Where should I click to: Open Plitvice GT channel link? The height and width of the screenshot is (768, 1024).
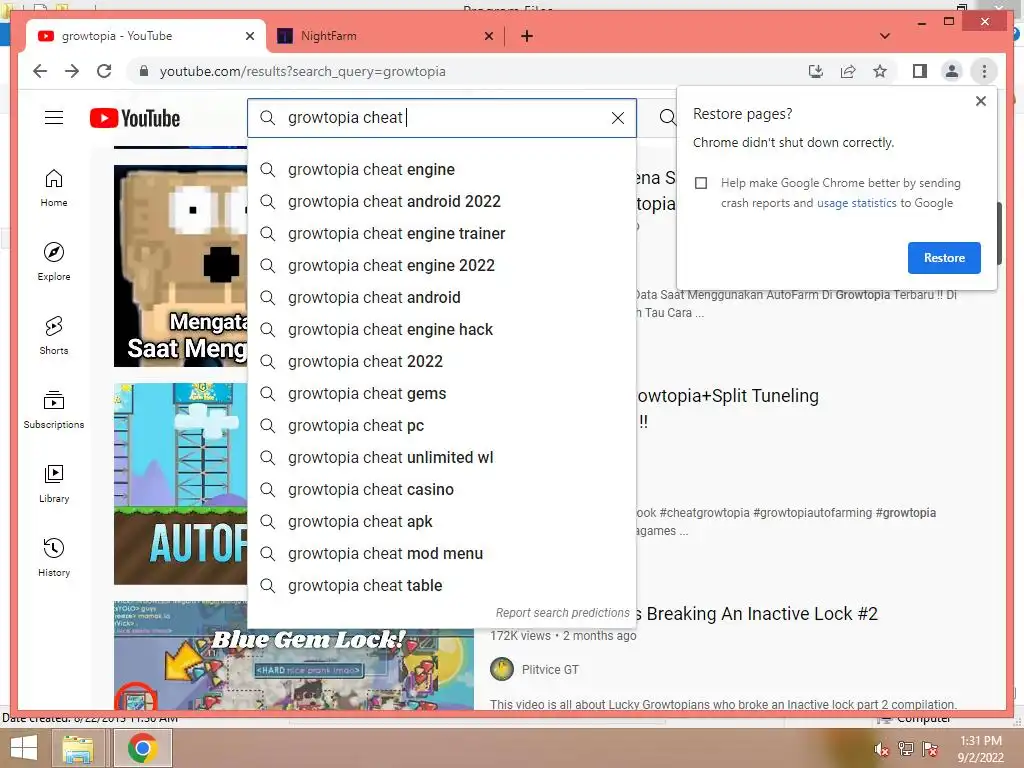(x=550, y=669)
